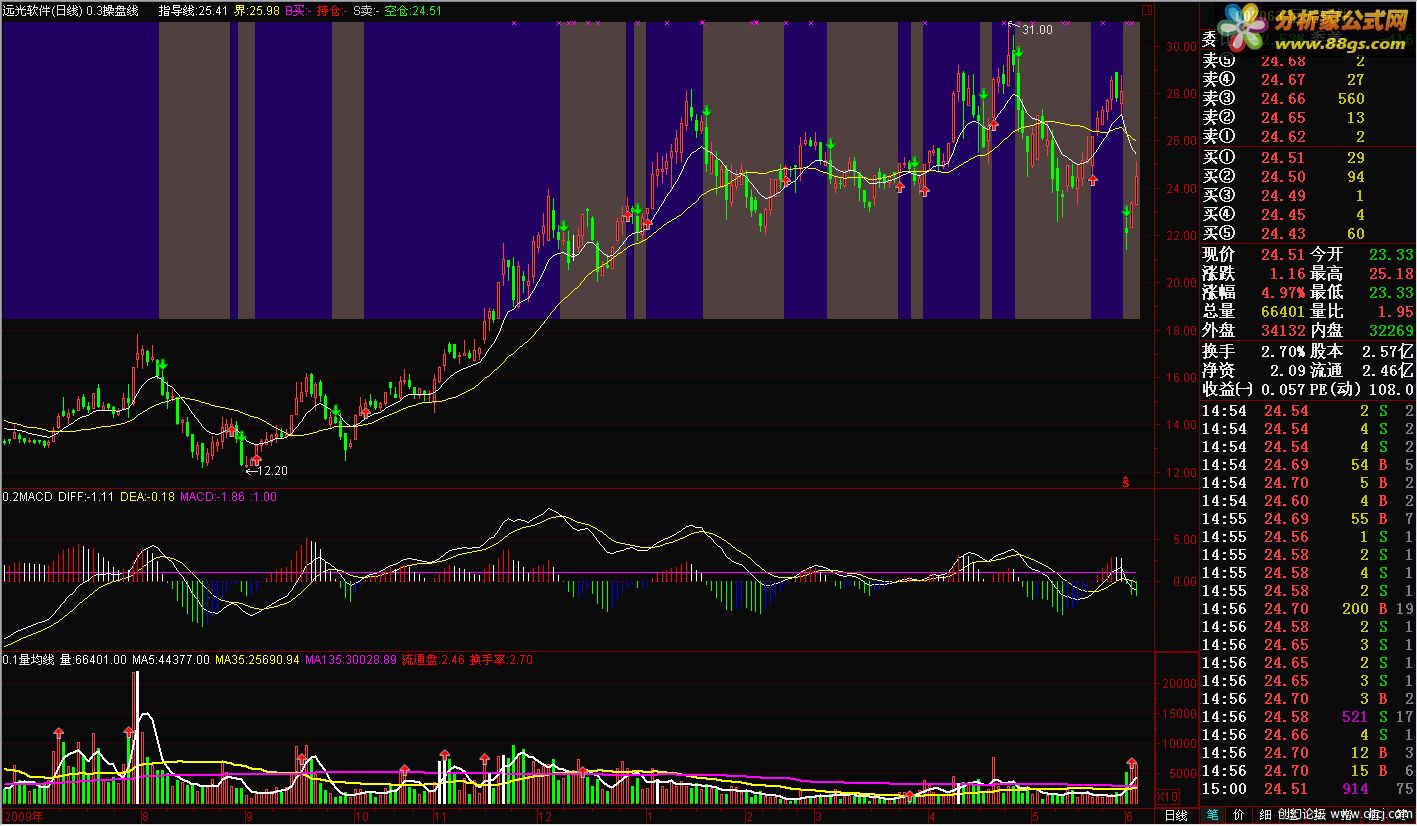The width and height of the screenshot is (1417, 826).
Task: Select the 买④ 24.45 bid row
Action: pyautogui.click(x=1308, y=214)
